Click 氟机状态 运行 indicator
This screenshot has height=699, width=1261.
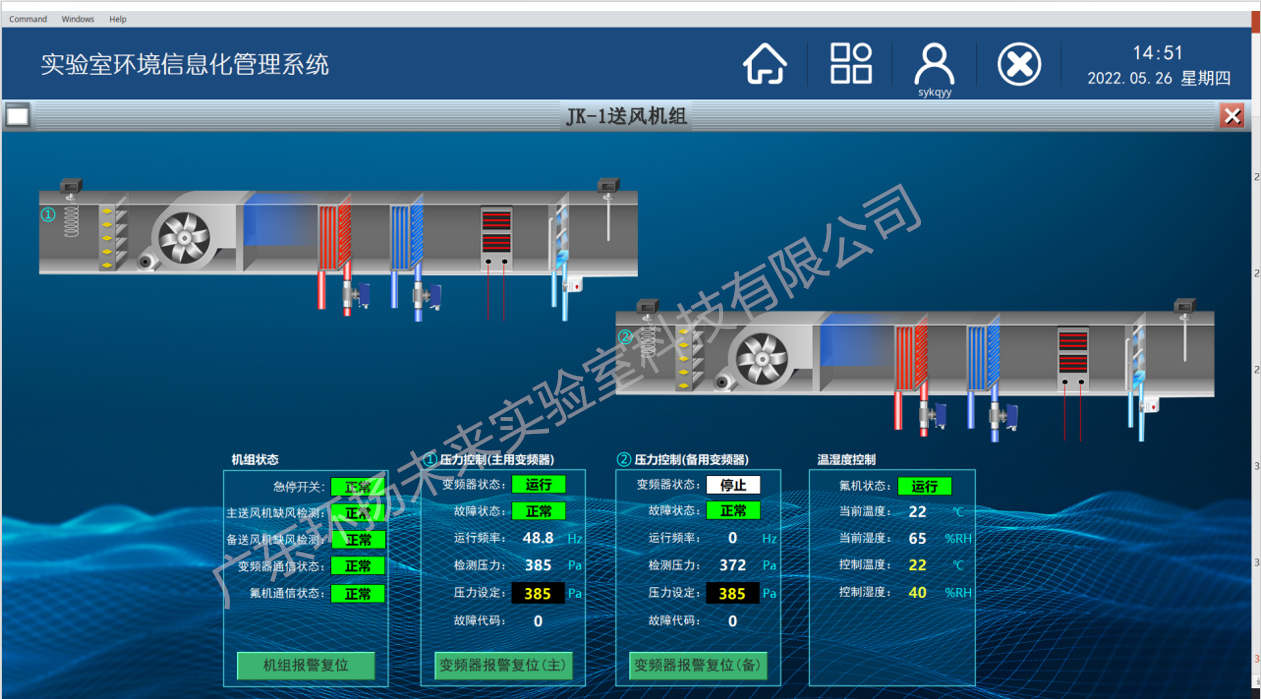pyautogui.click(x=925, y=486)
